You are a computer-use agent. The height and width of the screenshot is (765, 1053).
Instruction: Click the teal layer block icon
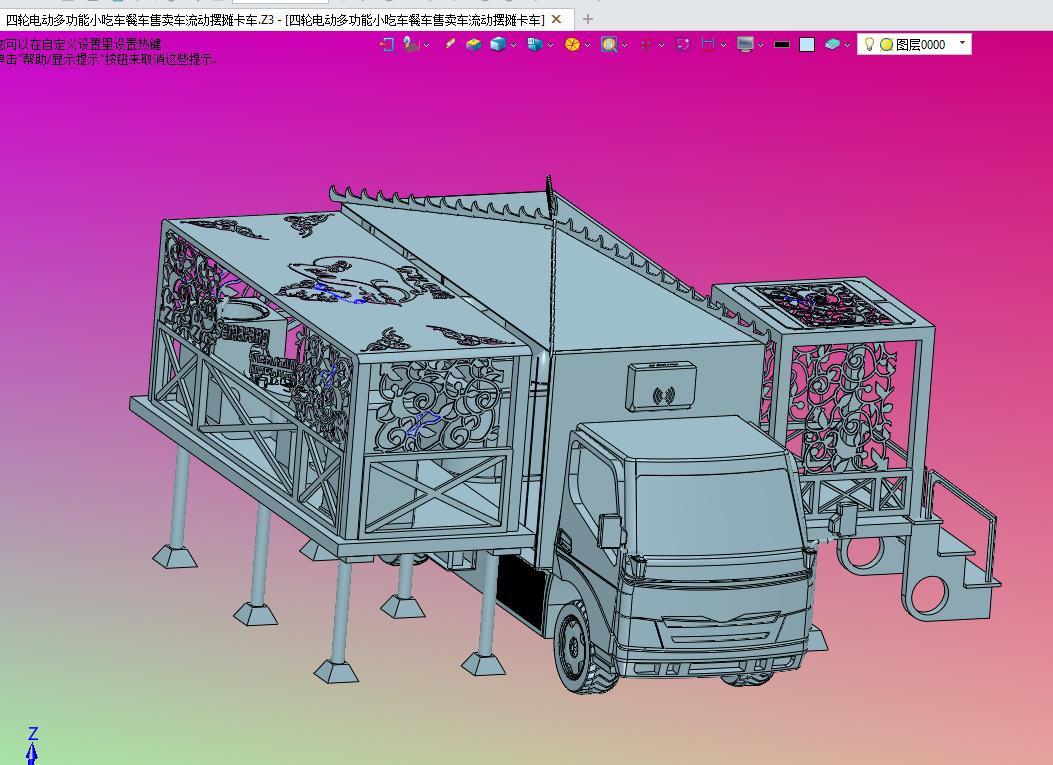coord(832,44)
